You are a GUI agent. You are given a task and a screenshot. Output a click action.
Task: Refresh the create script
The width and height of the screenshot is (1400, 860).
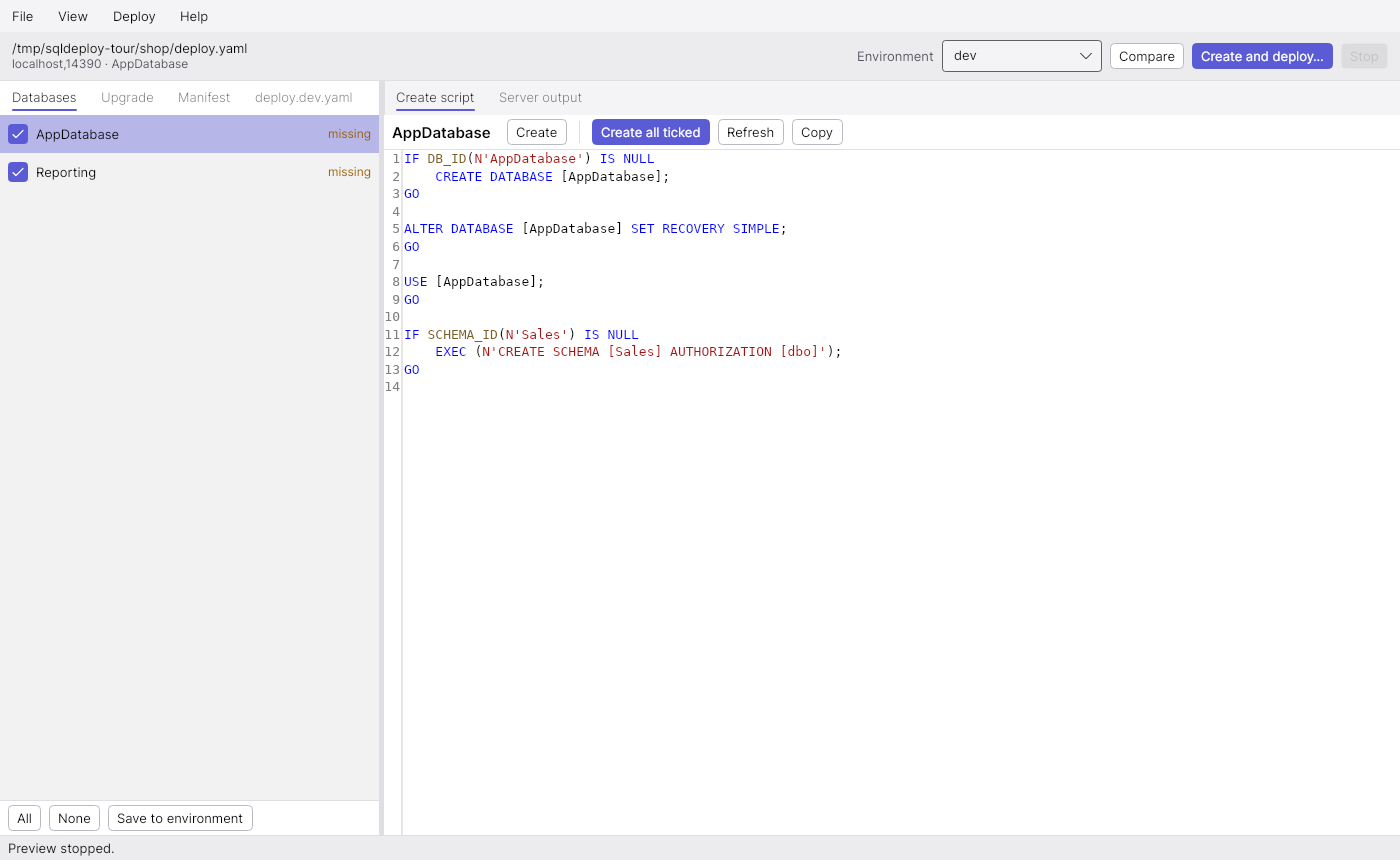click(x=751, y=132)
